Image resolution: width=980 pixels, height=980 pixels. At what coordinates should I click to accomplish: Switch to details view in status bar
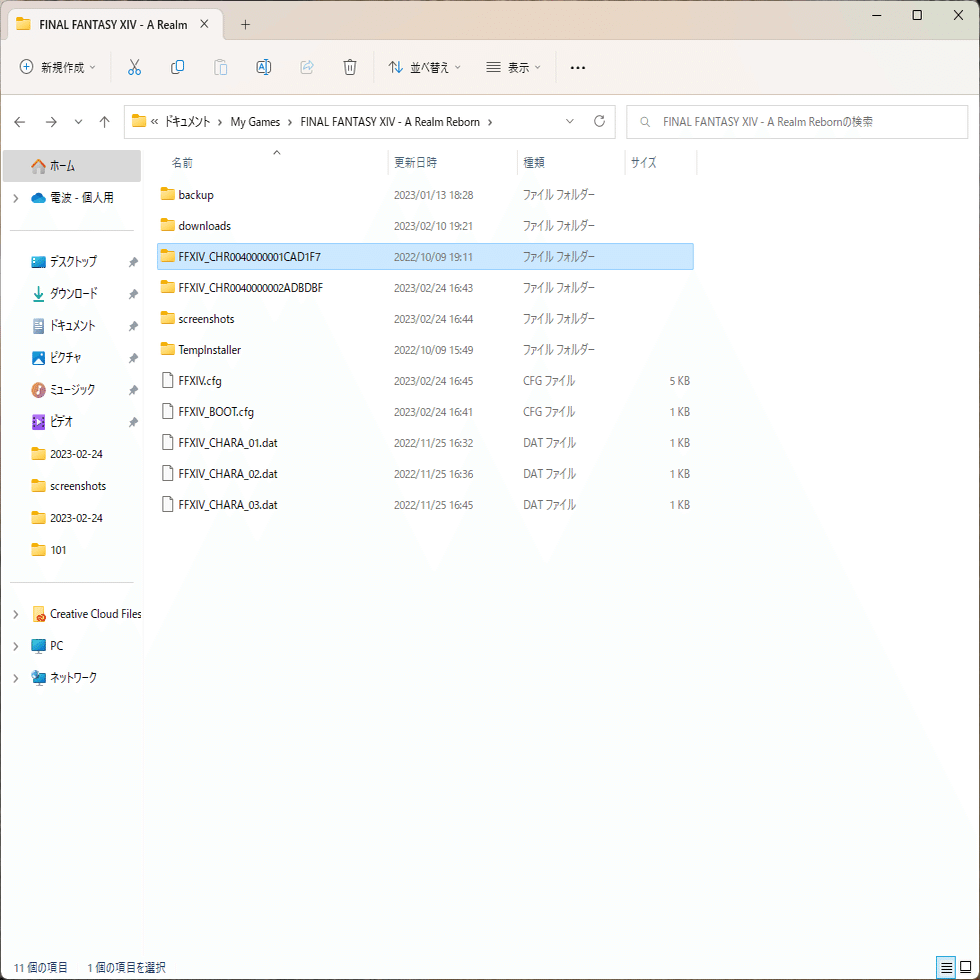[946, 968]
